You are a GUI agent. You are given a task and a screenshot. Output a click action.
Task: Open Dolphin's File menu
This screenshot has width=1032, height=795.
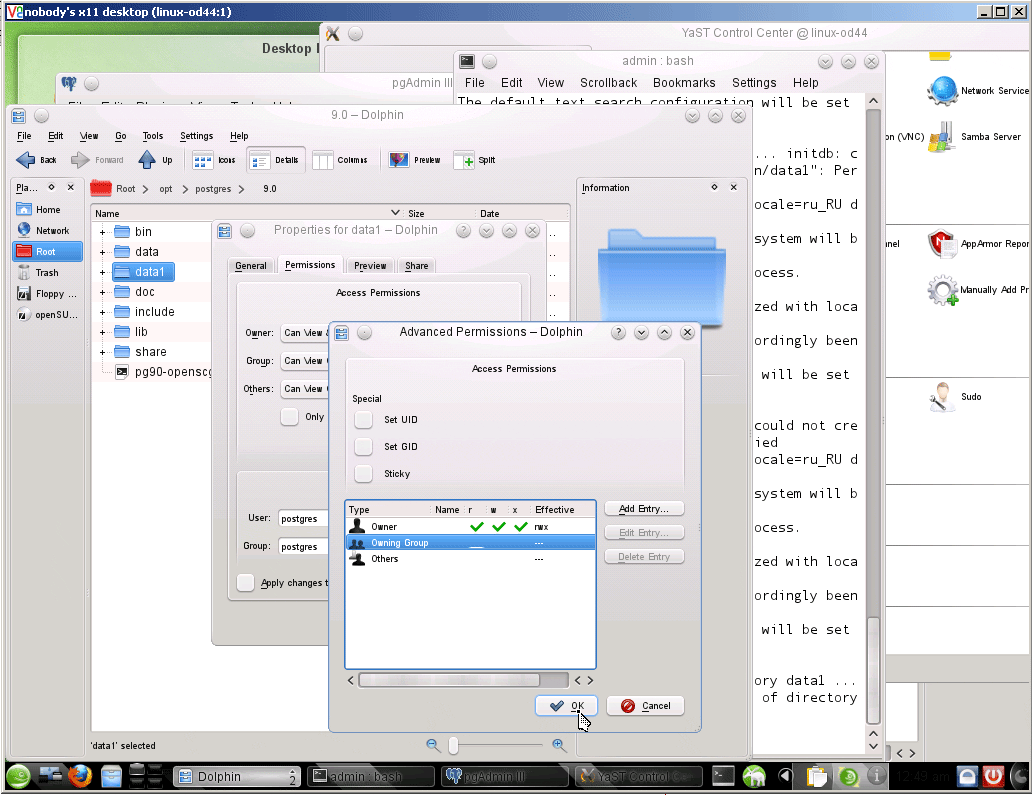[x=24, y=136]
